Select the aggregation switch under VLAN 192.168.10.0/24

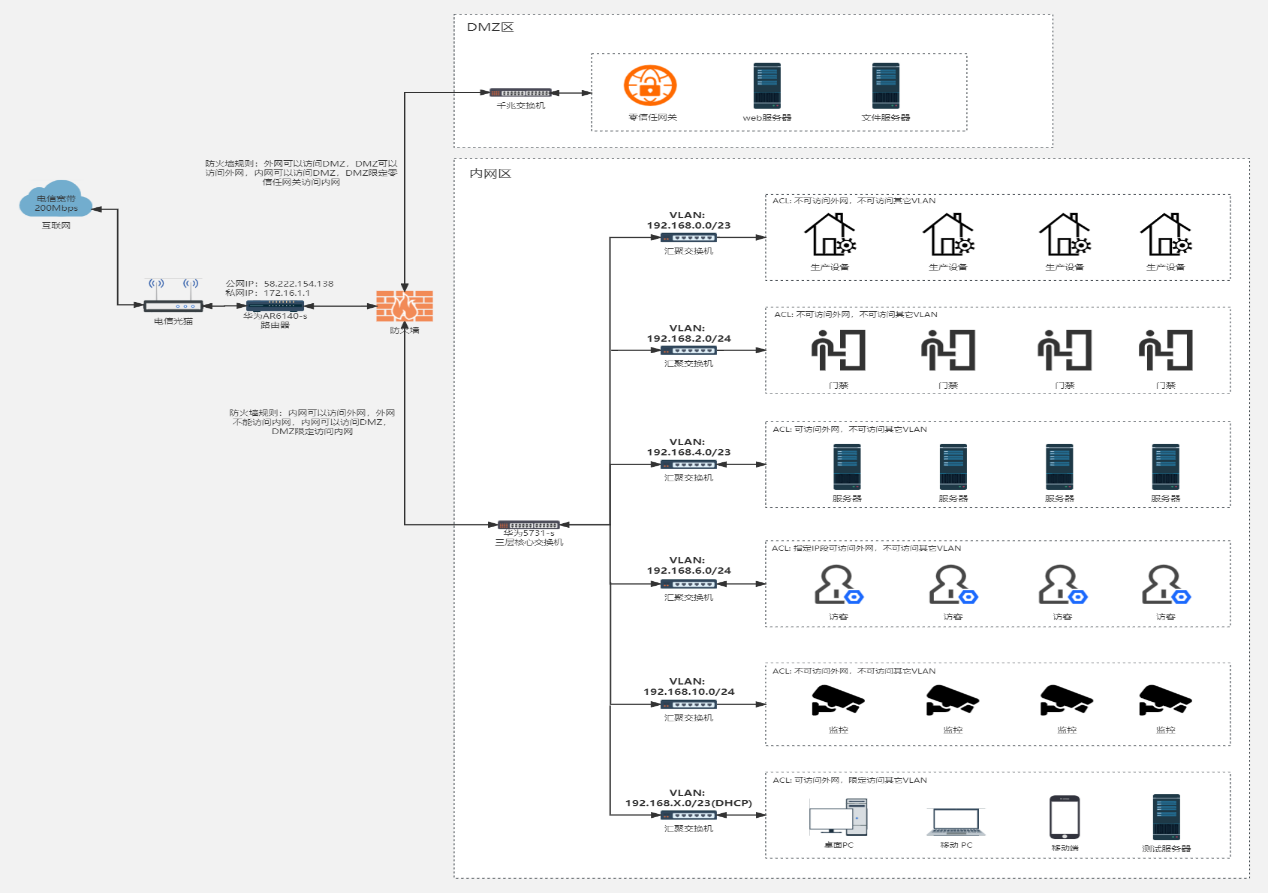coord(688,704)
